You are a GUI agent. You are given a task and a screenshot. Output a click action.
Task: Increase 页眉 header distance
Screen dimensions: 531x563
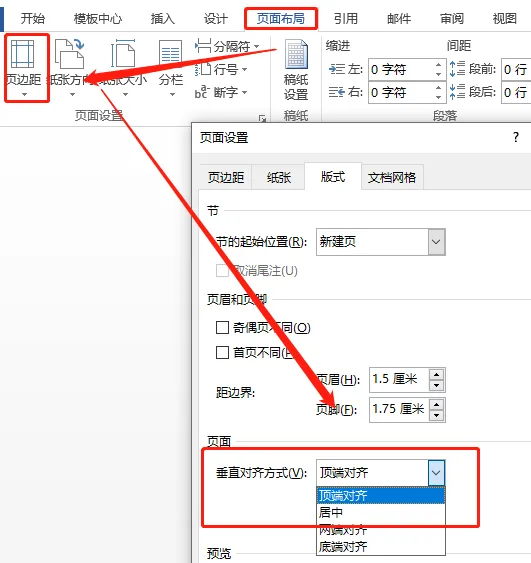pos(437,374)
